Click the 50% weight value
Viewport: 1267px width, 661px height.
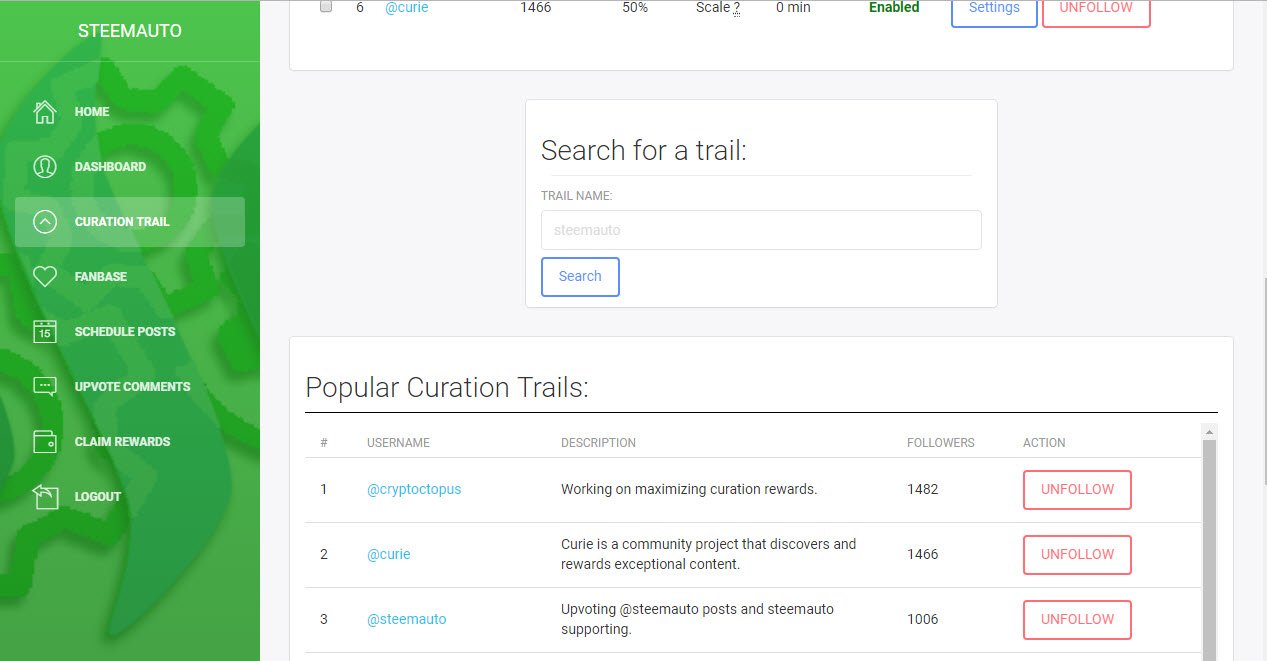coord(634,7)
